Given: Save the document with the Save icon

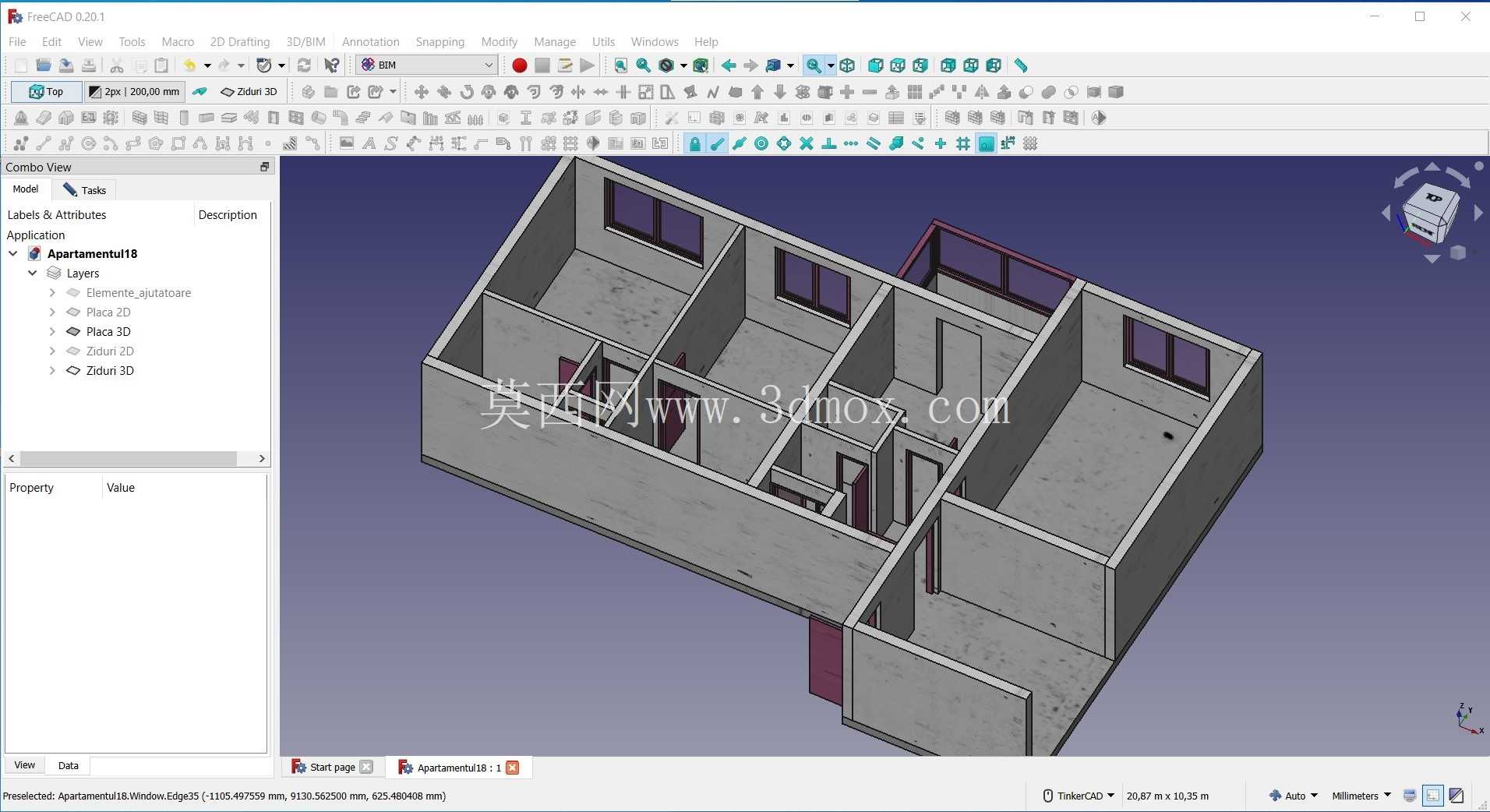Looking at the screenshot, I should [66, 65].
